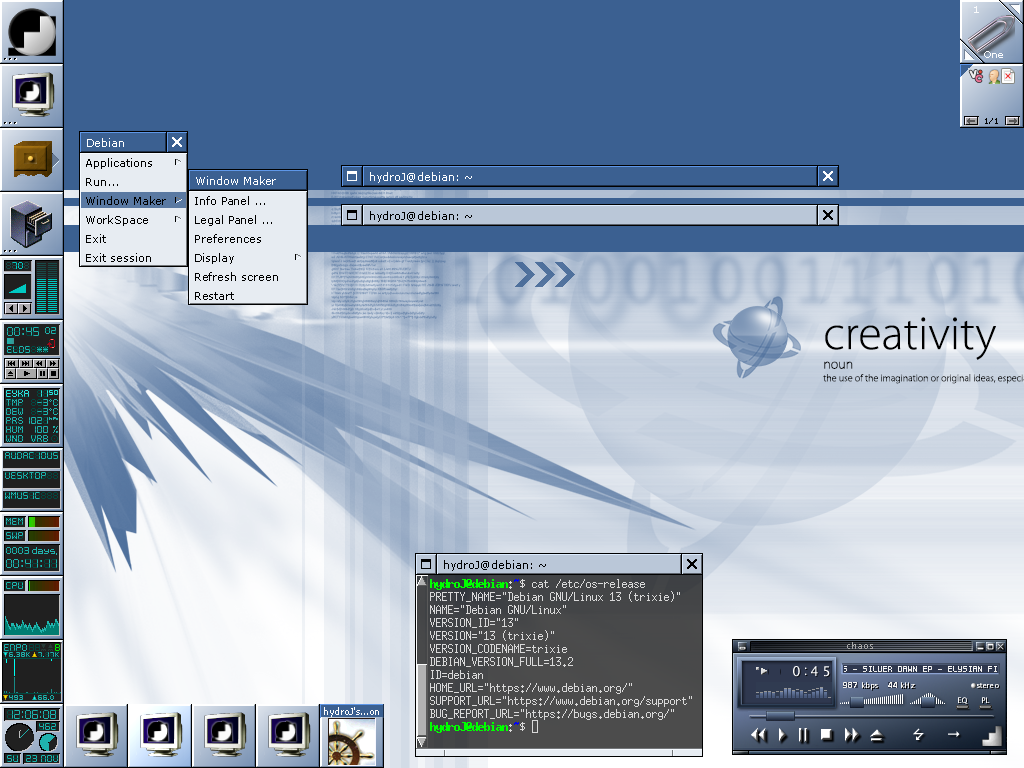Toggle the PL playlist button
Image resolution: width=1024 pixels, height=768 pixels.
pos(985,701)
